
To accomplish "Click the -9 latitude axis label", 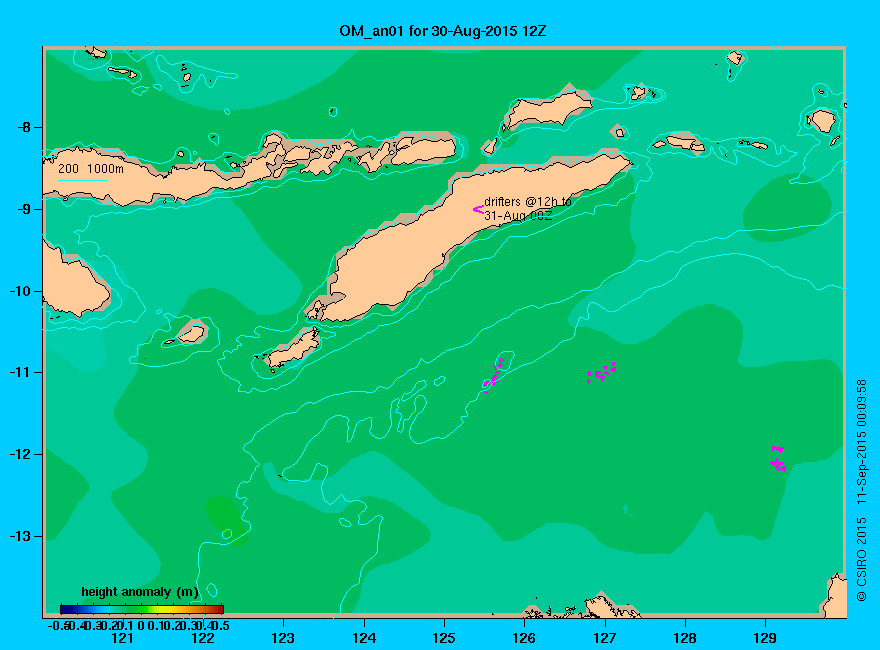I will (x=22, y=209).
